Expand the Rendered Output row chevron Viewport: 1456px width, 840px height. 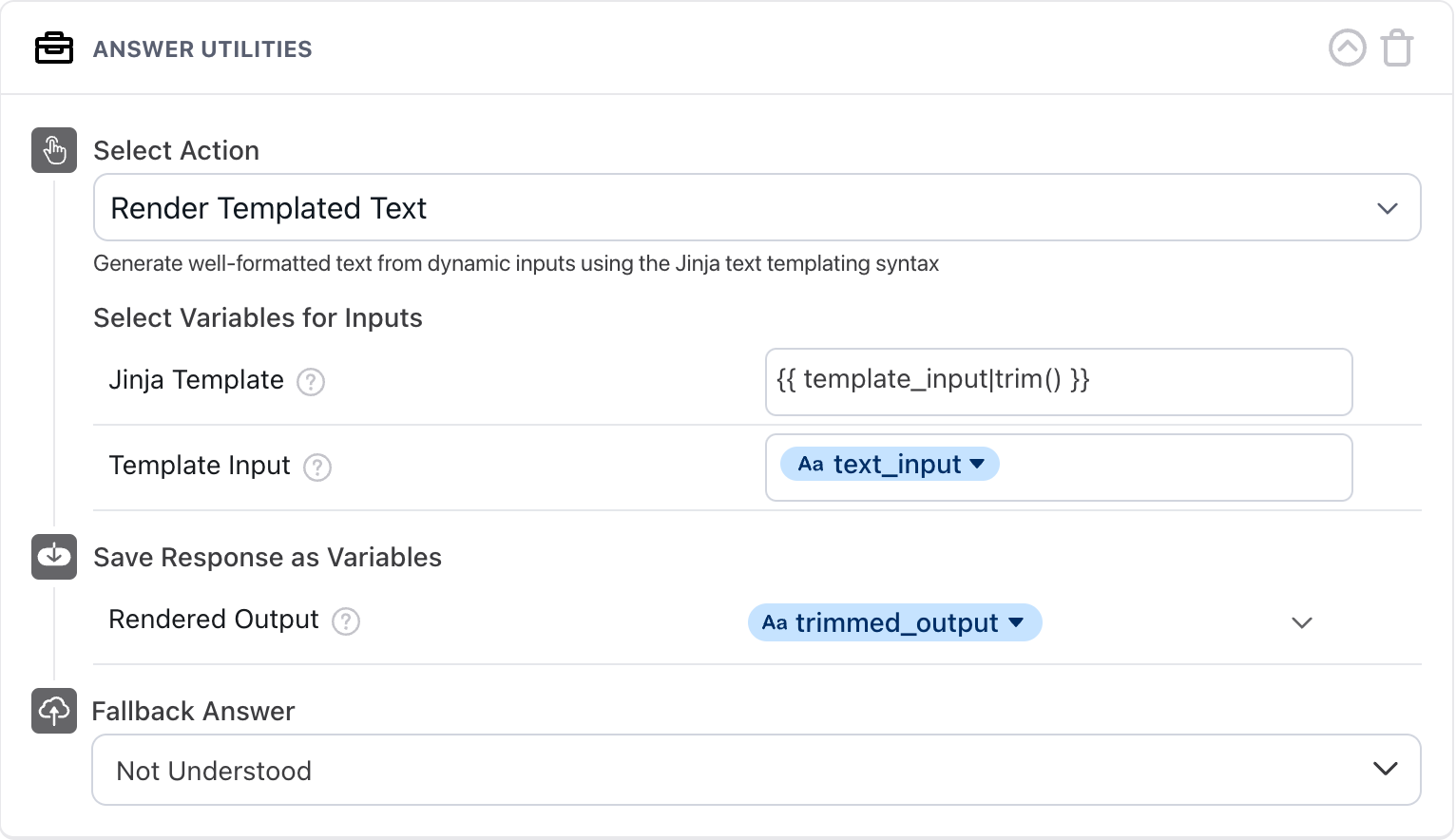tap(1302, 622)
